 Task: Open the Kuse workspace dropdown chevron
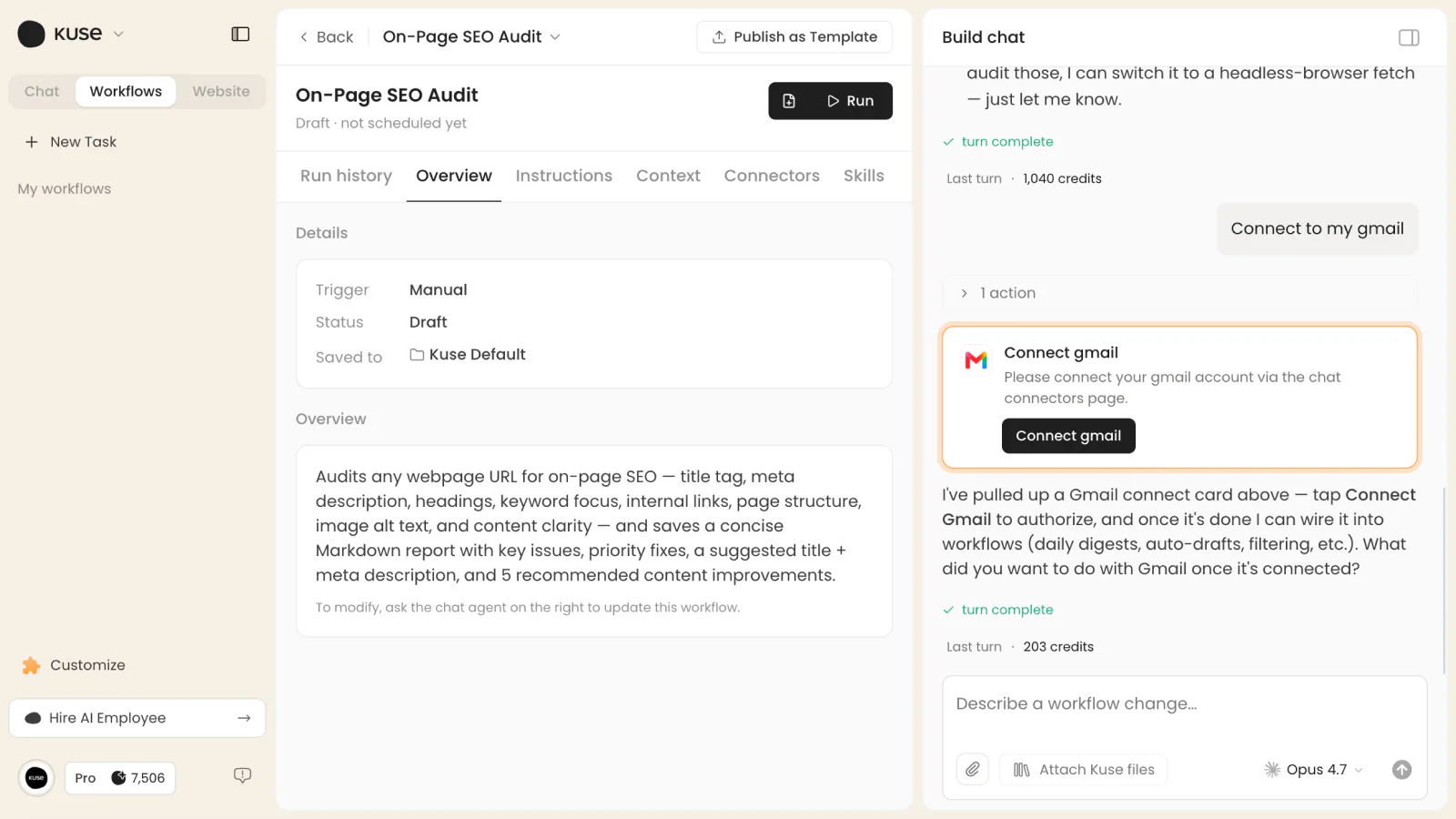pyautogui.click(x=118, y=35)
